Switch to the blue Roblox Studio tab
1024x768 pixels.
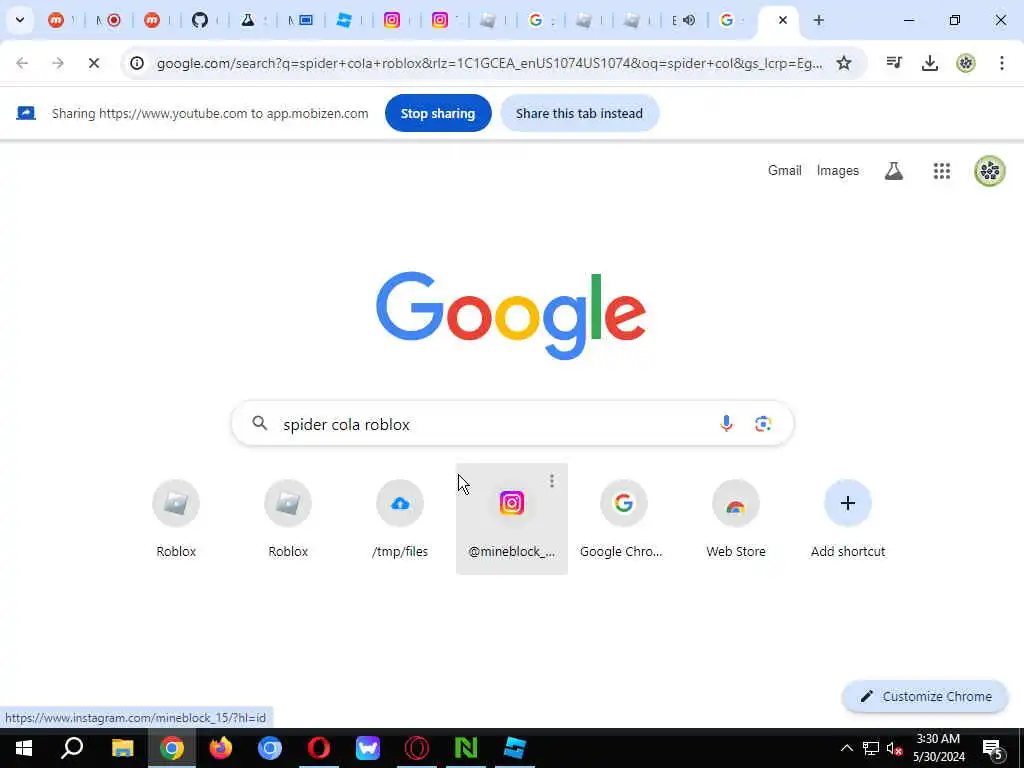[344, 20]
